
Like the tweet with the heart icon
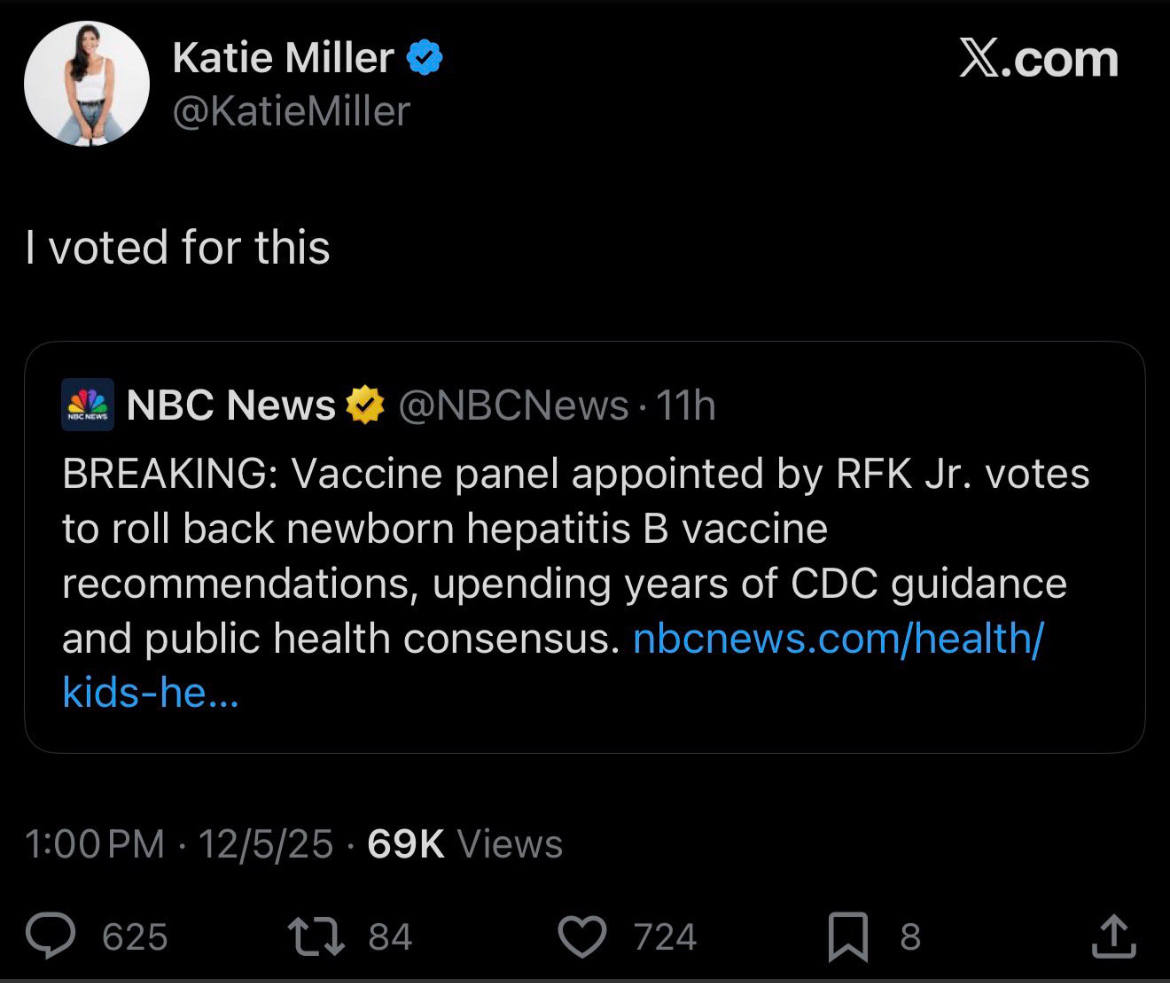tap(584, 937)
